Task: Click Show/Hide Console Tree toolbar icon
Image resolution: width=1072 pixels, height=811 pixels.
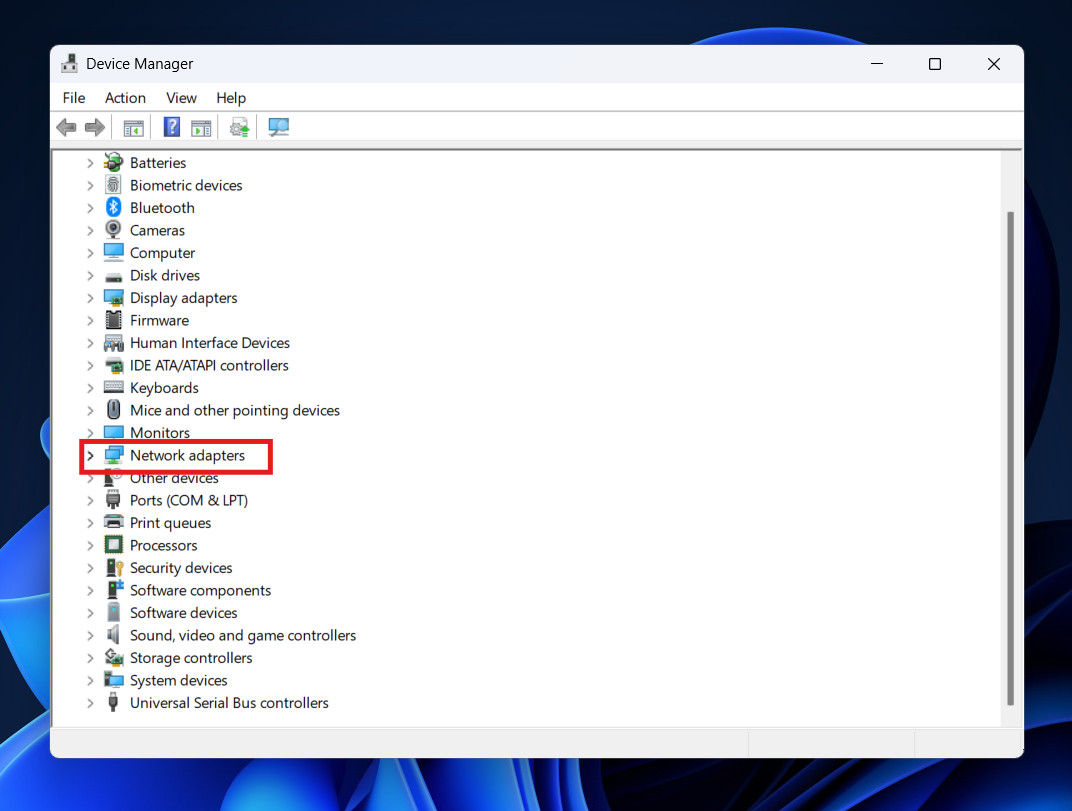Action: click(x=133, y=127)
